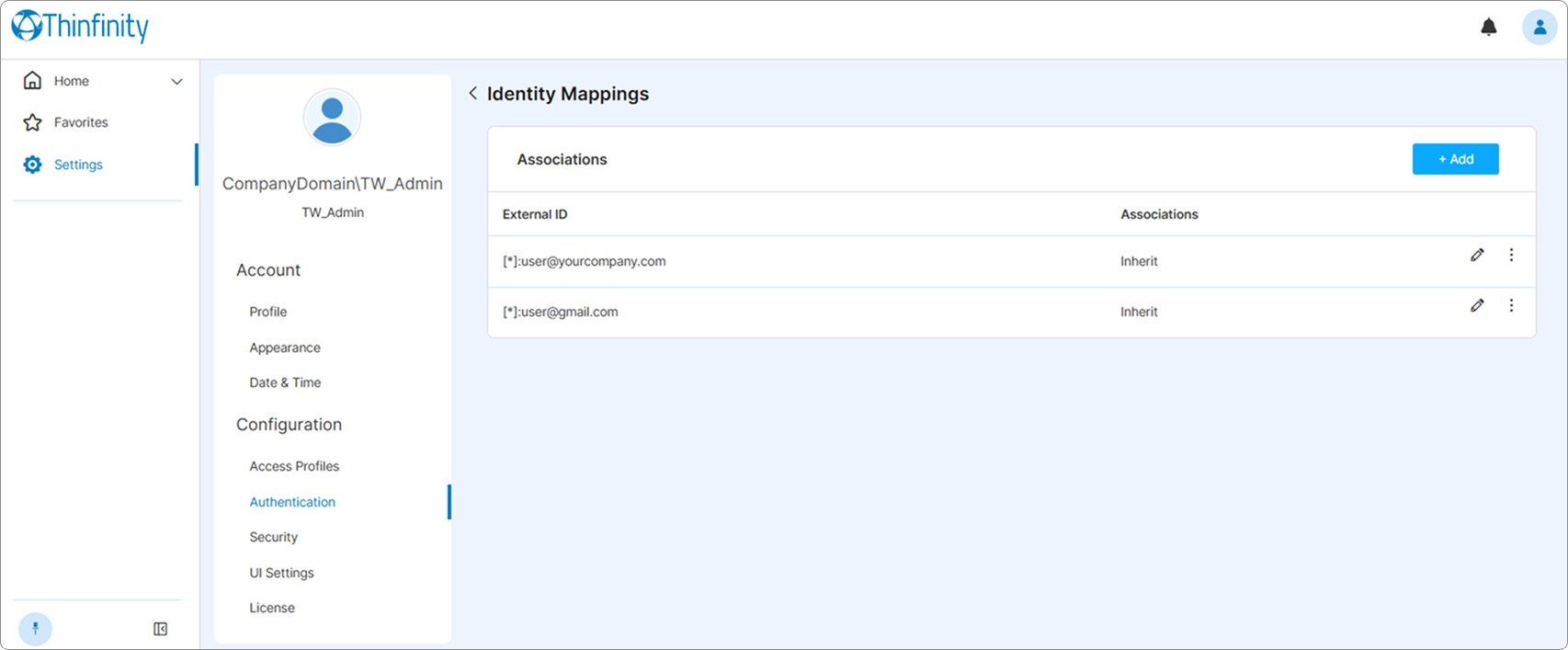
Task: Open Authentication configuration
Action: (x=292, y=502)
